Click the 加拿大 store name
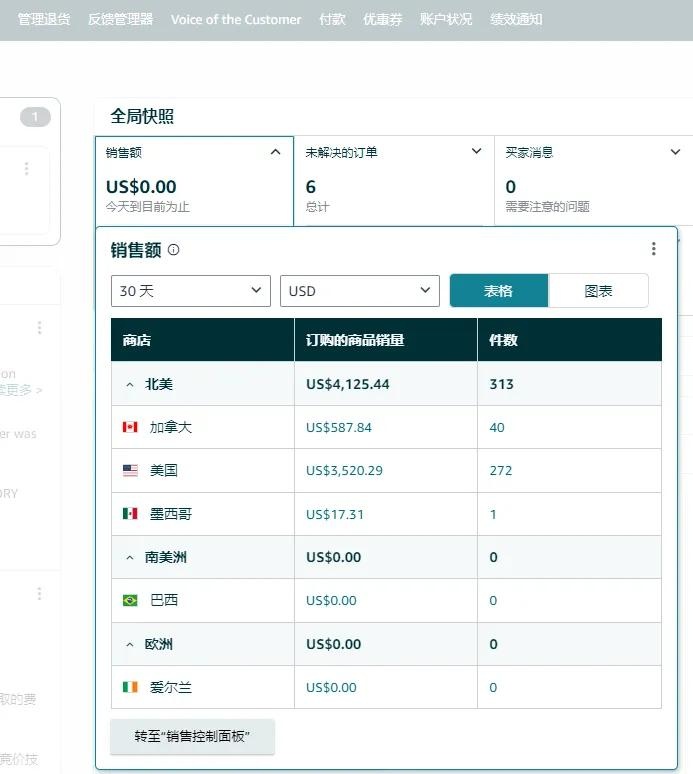 pyautogui.click(x=171, y=427)
